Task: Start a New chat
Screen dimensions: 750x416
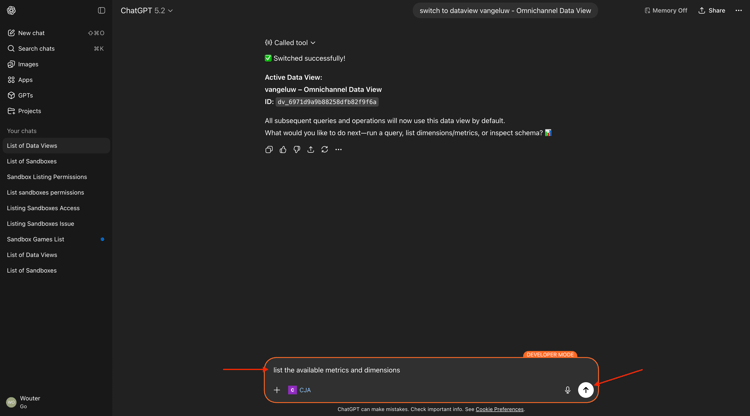Action: tap(56, 33)
